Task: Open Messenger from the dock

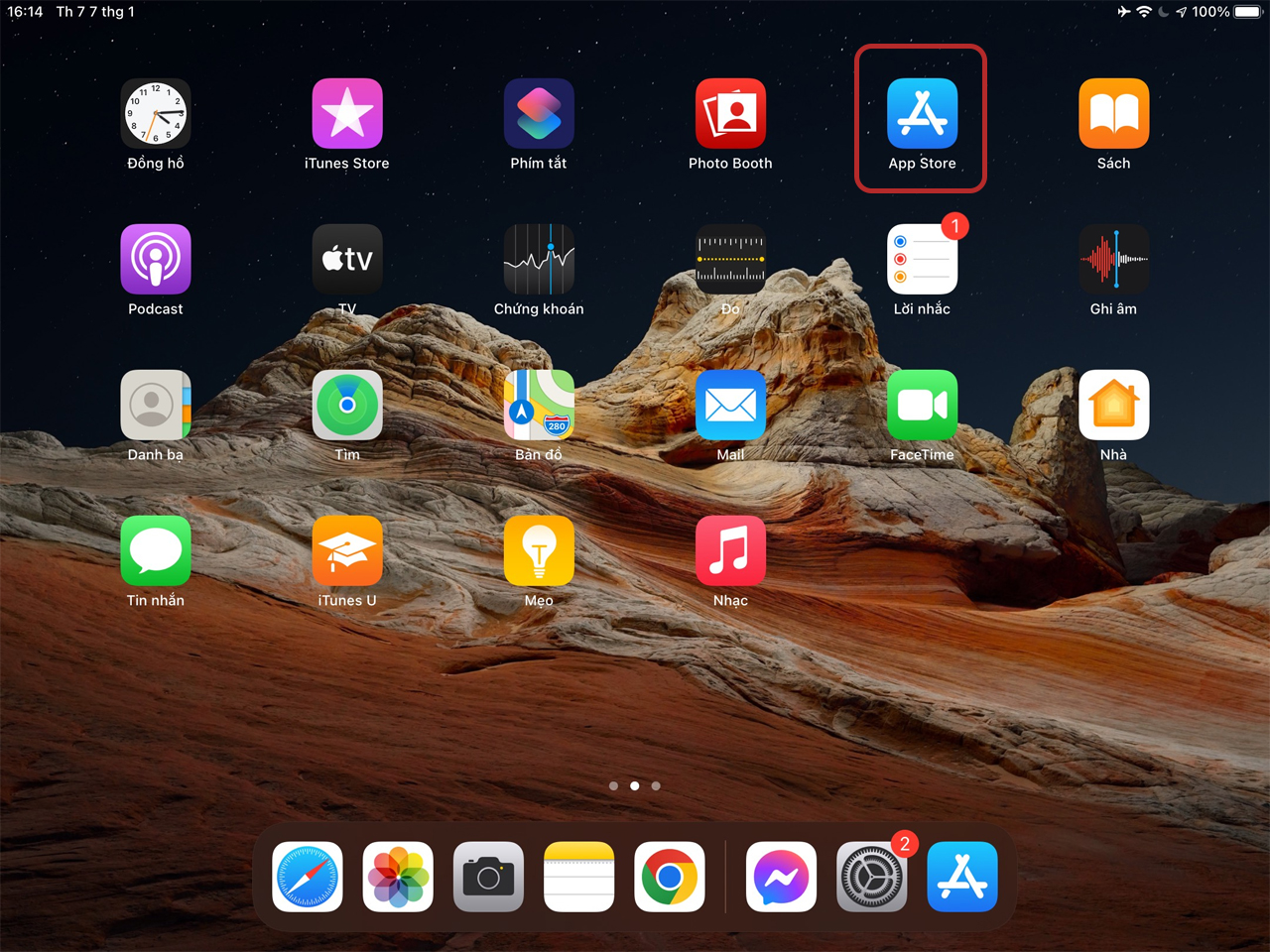Action: 781,877
